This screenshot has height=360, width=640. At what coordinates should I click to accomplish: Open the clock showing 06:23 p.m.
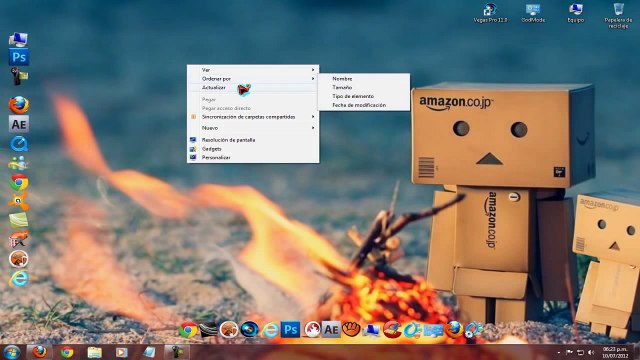tap(615, 352)
